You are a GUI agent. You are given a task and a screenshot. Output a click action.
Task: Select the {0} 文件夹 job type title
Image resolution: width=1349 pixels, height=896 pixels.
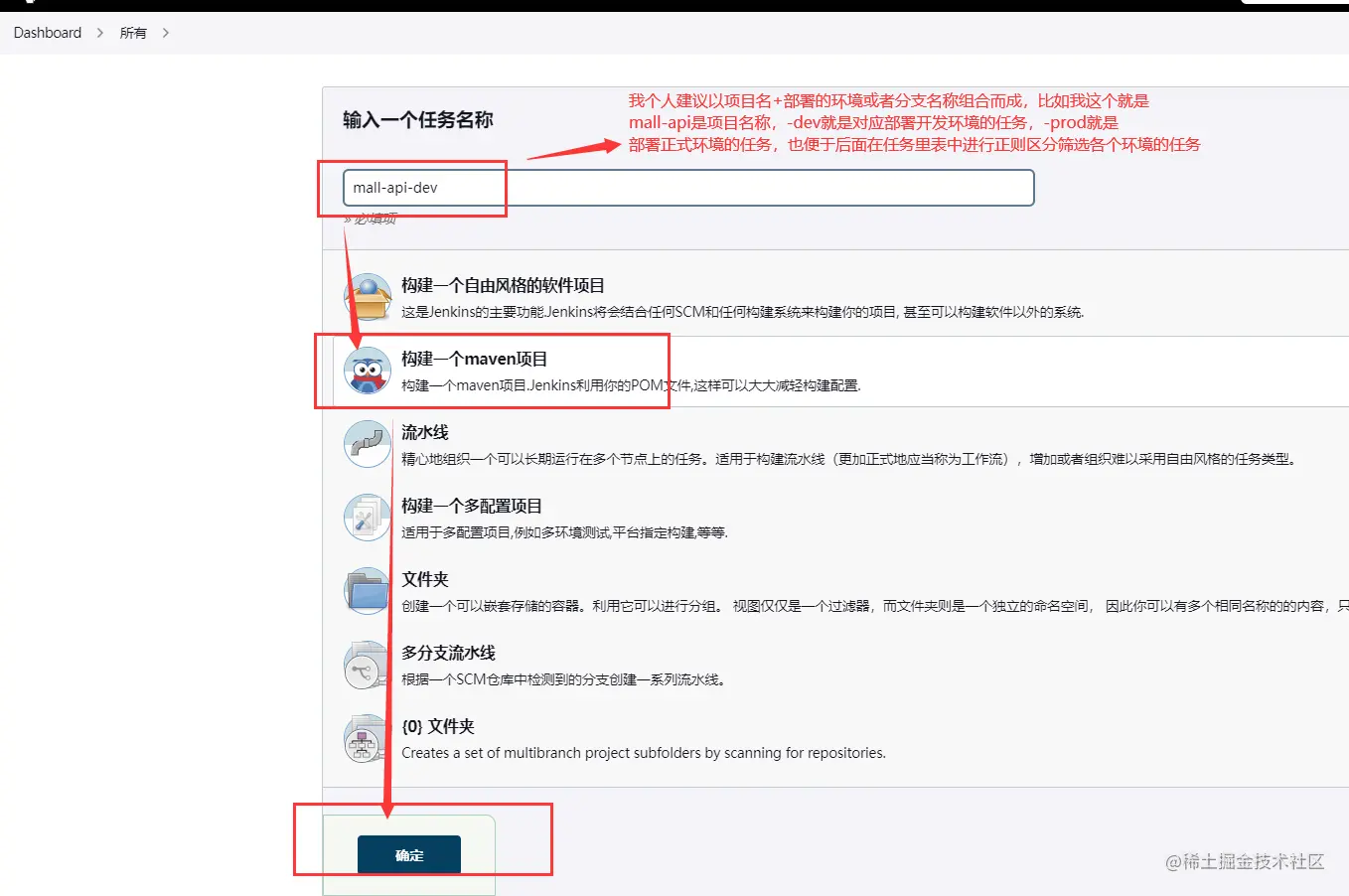(438, 726)
